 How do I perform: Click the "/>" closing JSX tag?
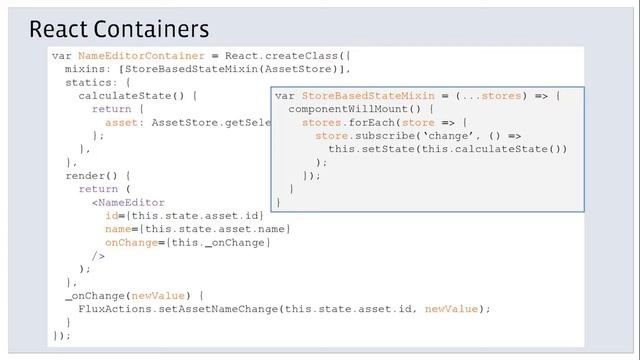98,256
